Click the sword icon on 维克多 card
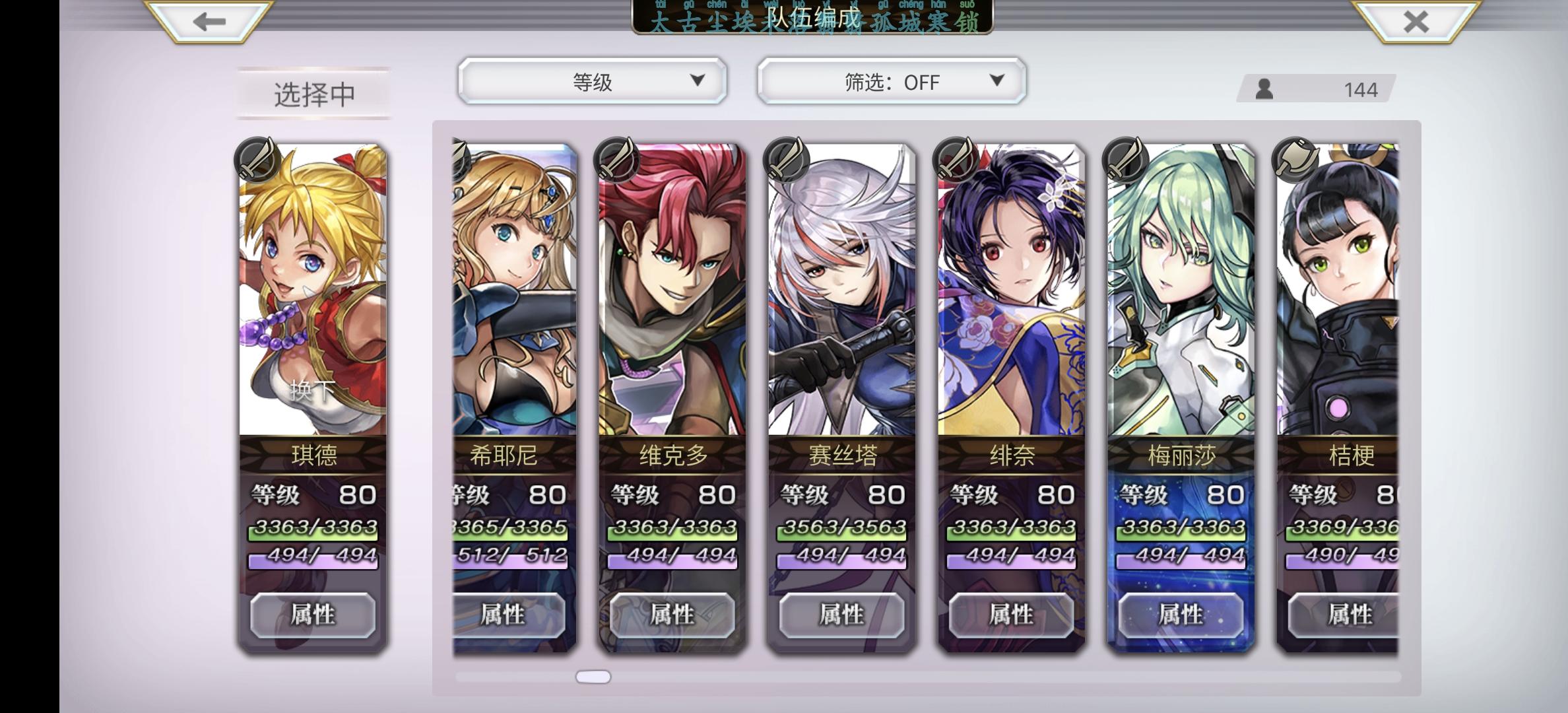 point(616,160)
